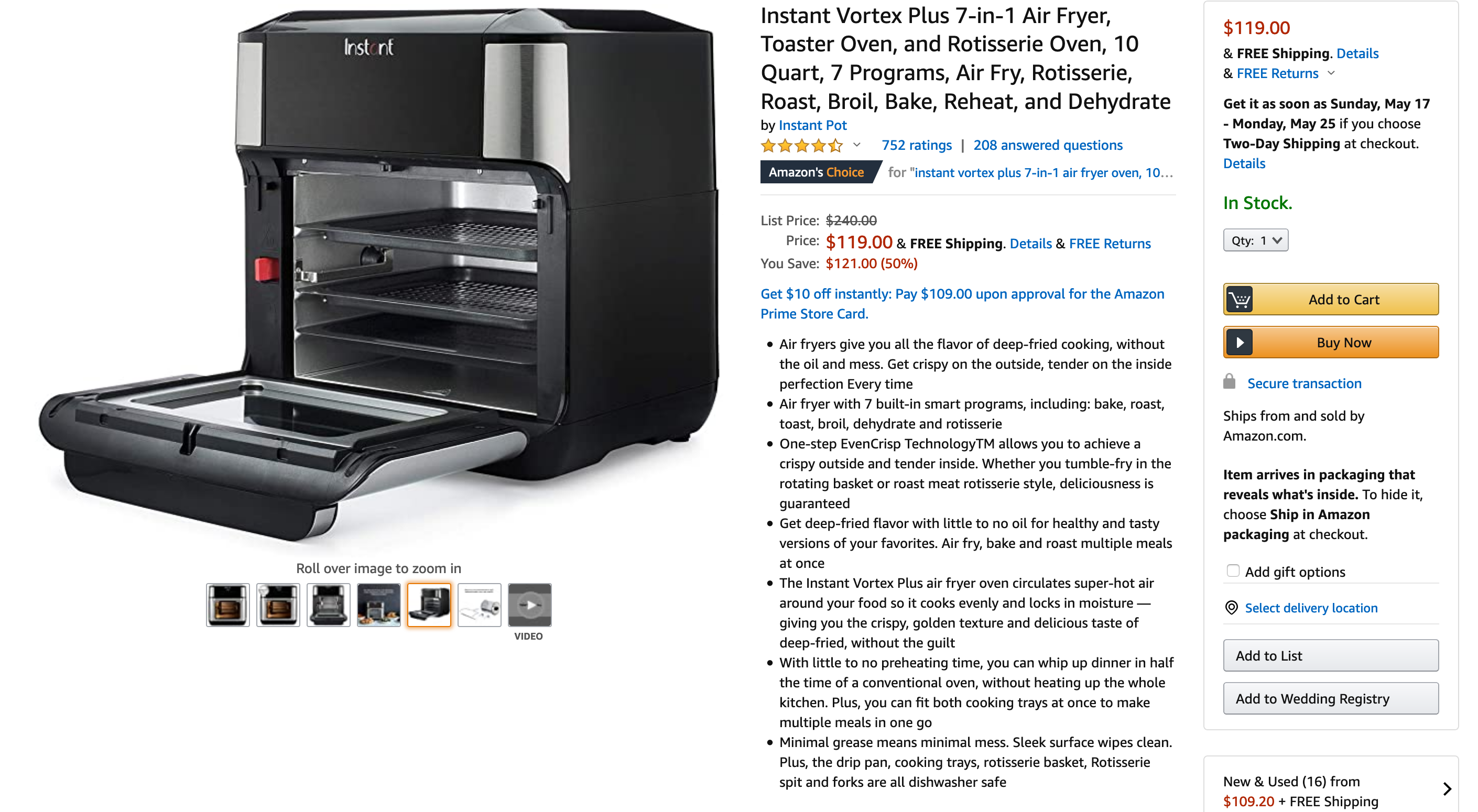Click the padlock Secure transaction icon
Viewport: 1478px width, 812px height.
coord(1229,382)
